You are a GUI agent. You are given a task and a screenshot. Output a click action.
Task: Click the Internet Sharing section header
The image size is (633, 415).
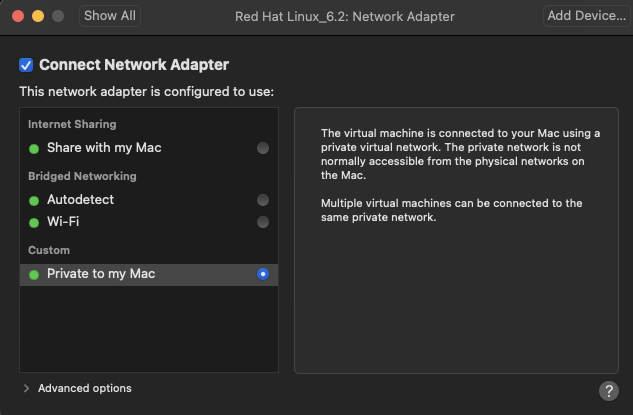72,124
